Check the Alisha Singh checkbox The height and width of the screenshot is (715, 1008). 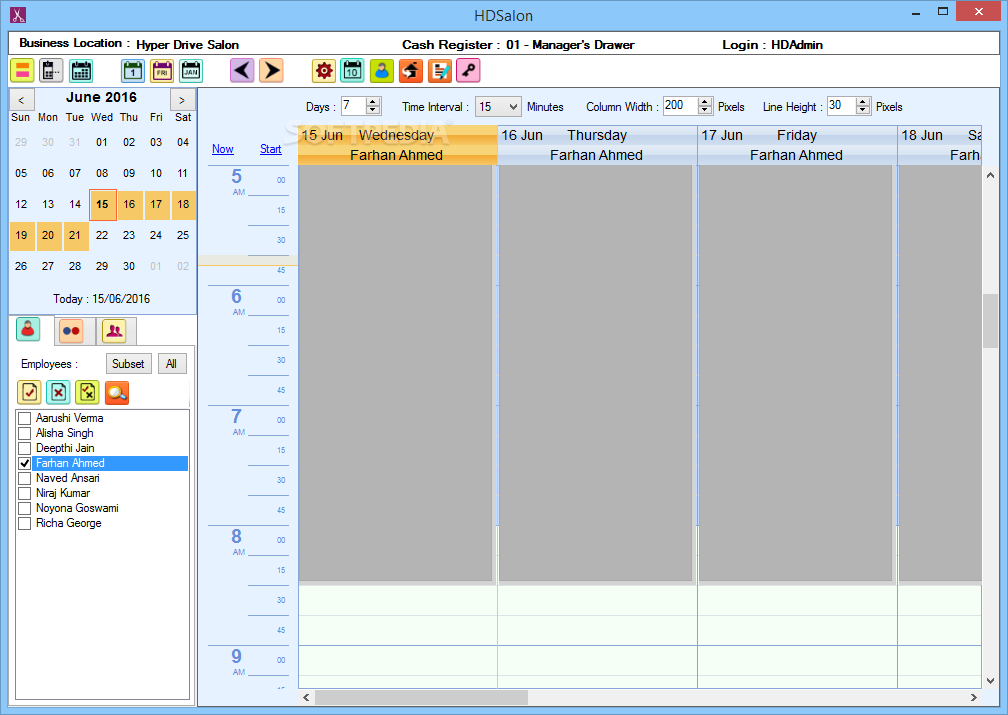[x=24, y=433]
